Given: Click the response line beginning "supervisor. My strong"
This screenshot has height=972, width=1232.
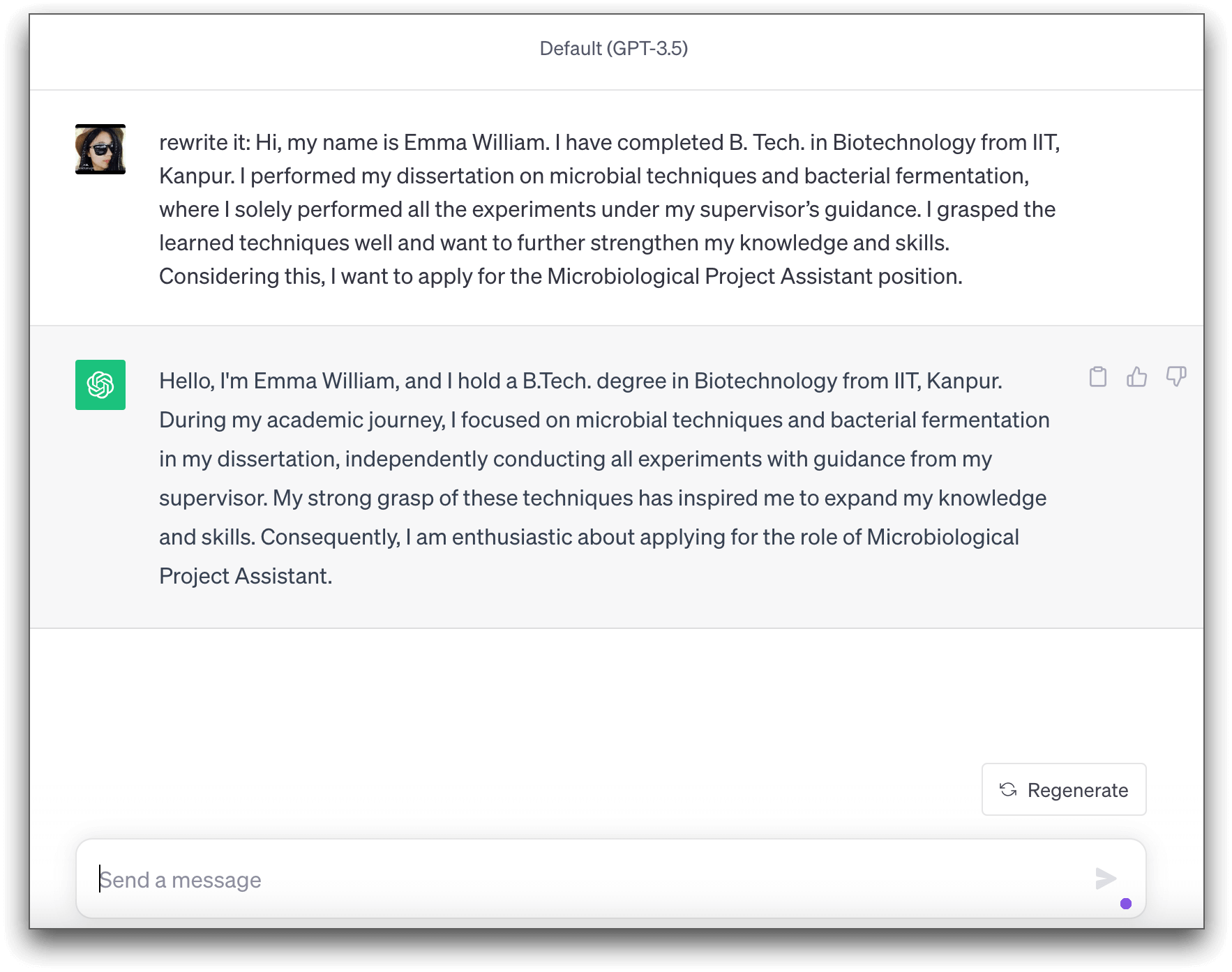Looking at the screenshot, I should tap(603, 498).
